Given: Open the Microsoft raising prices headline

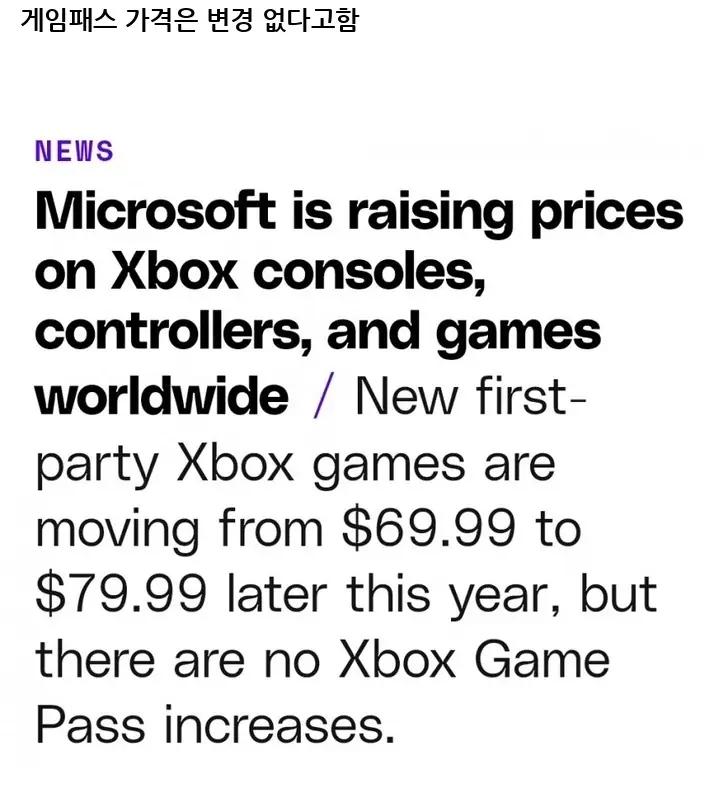Looking at the screenshot, I should tap(359, 304).
